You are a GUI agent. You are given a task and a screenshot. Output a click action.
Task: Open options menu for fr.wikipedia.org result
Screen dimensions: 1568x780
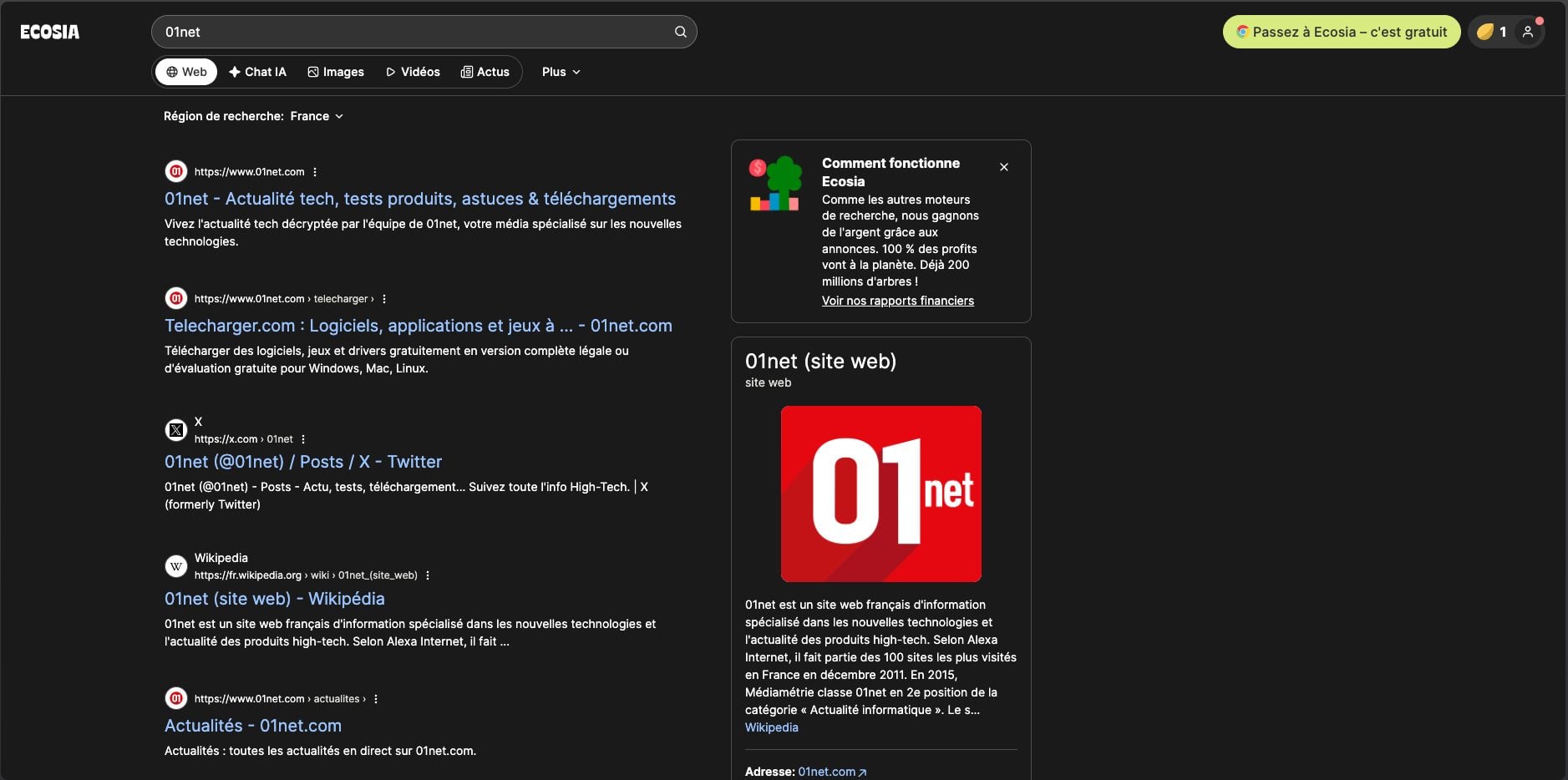click(428, 575)
